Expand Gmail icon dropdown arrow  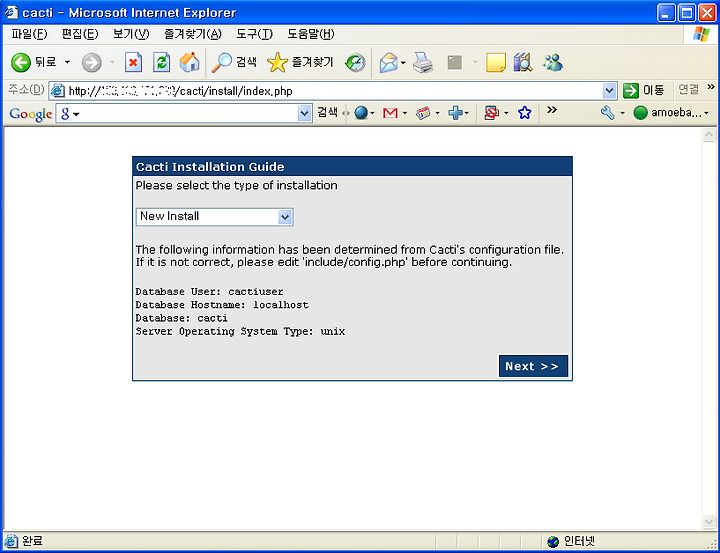[x=405, y=113]
